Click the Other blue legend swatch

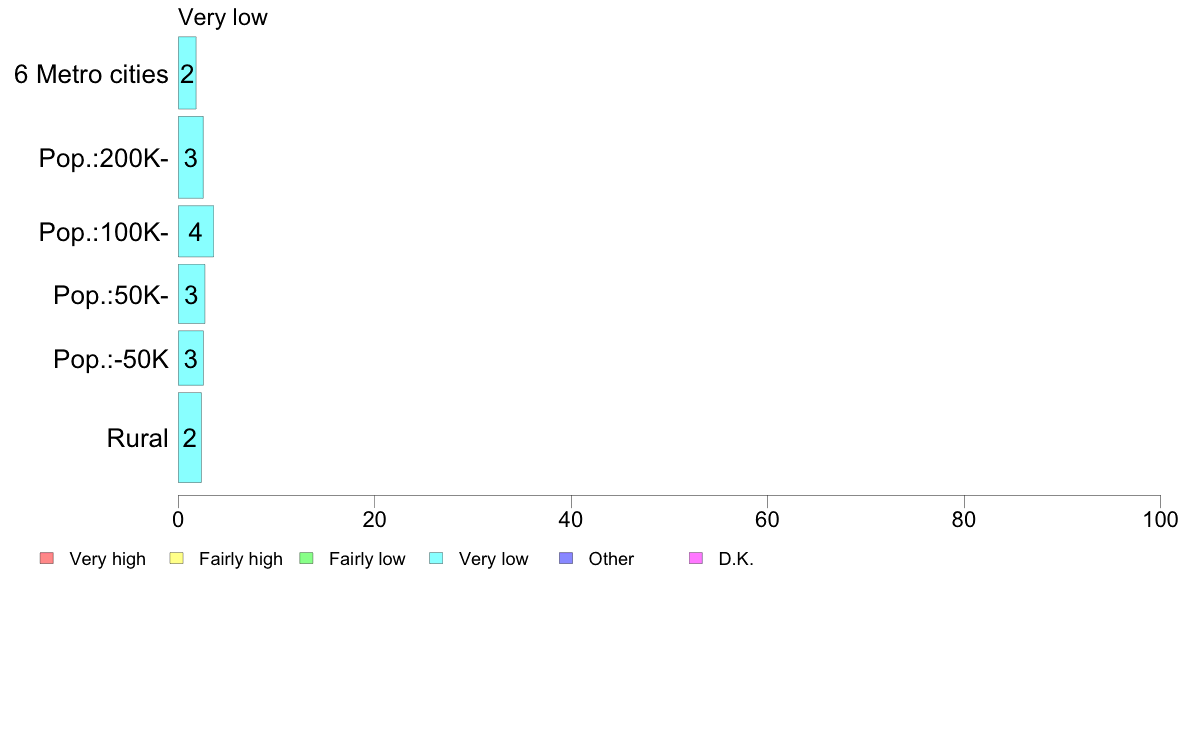point(566,559)
